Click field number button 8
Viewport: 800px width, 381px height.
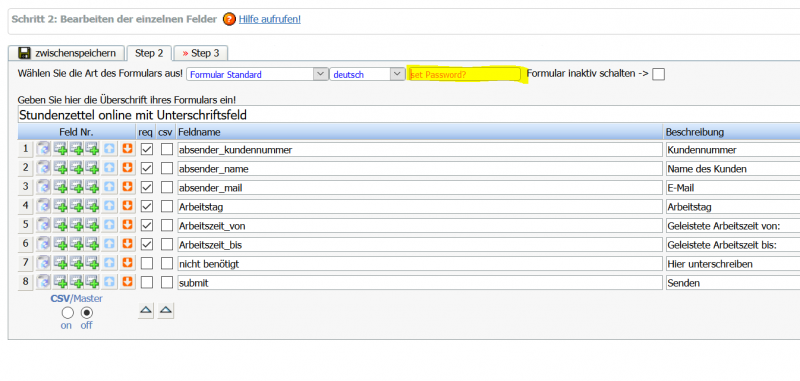[x=26, y=282]
